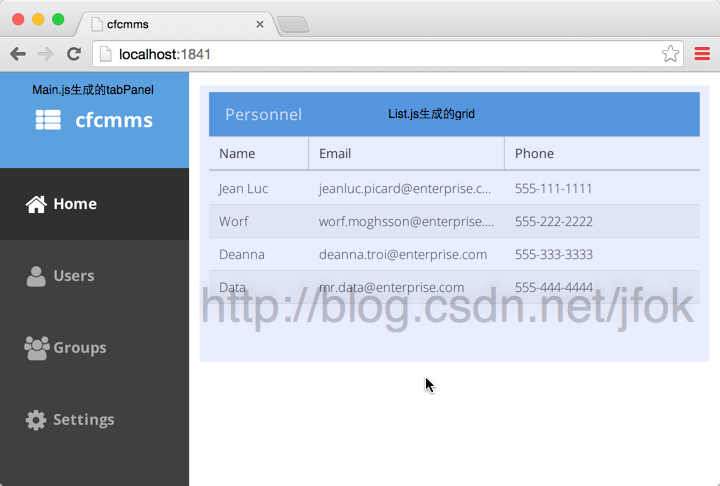Select the Jean Luc name cell
The image size is (720, 486).
(x=259, y=188)
